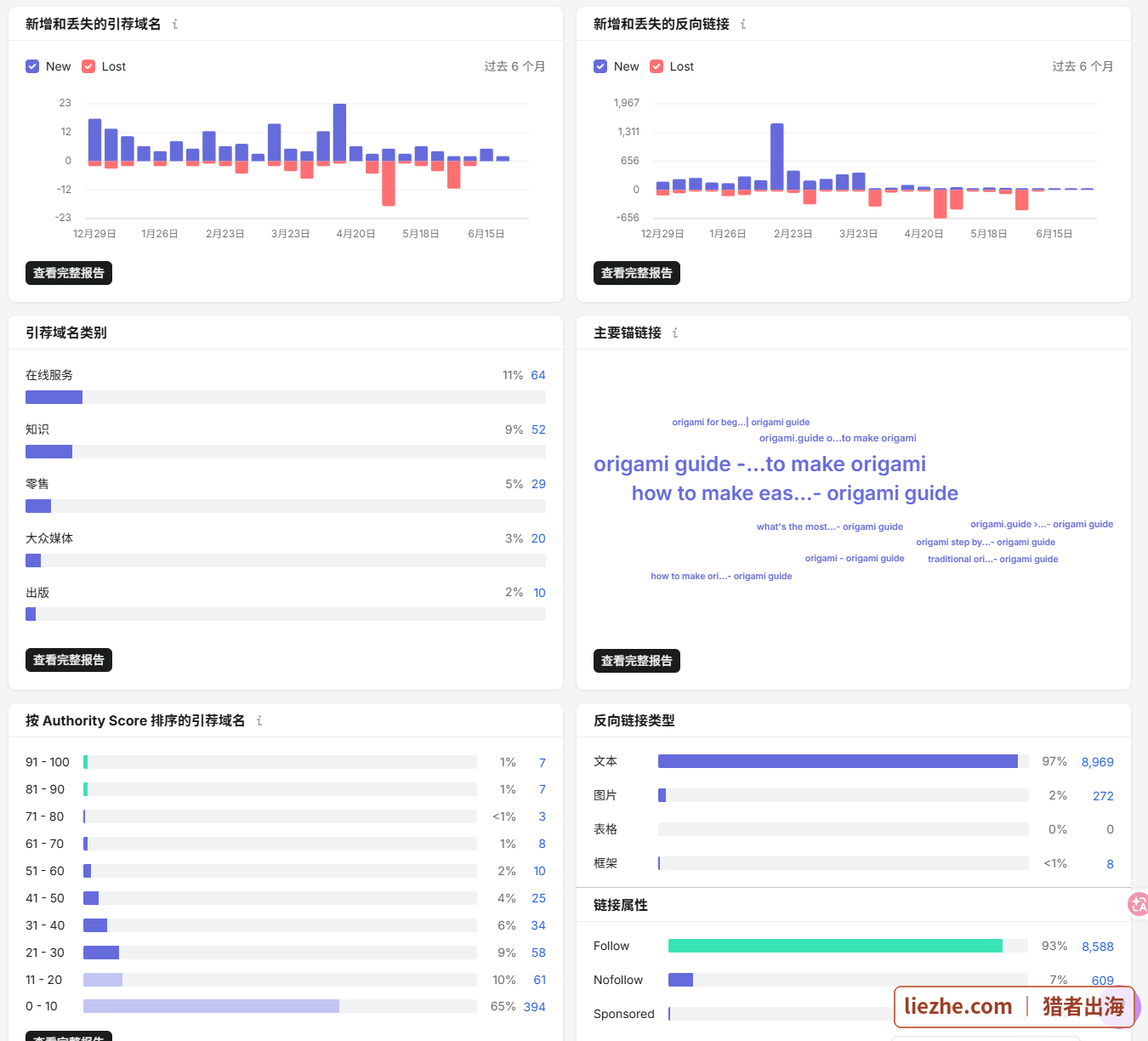Click info icon beside 主要锚链接
Image resolution: width=1148 pixels, height=1041 pixels.
pos(675,333)
